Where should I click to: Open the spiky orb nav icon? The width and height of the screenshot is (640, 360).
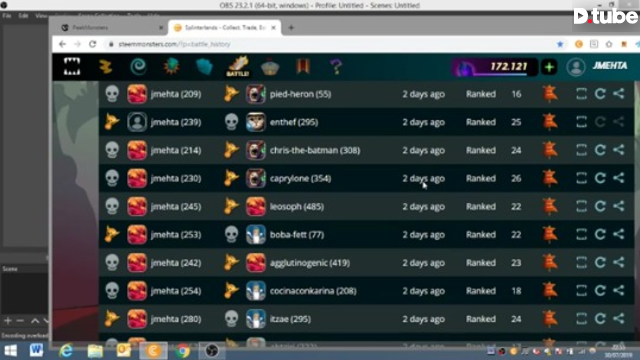point(171,66)
